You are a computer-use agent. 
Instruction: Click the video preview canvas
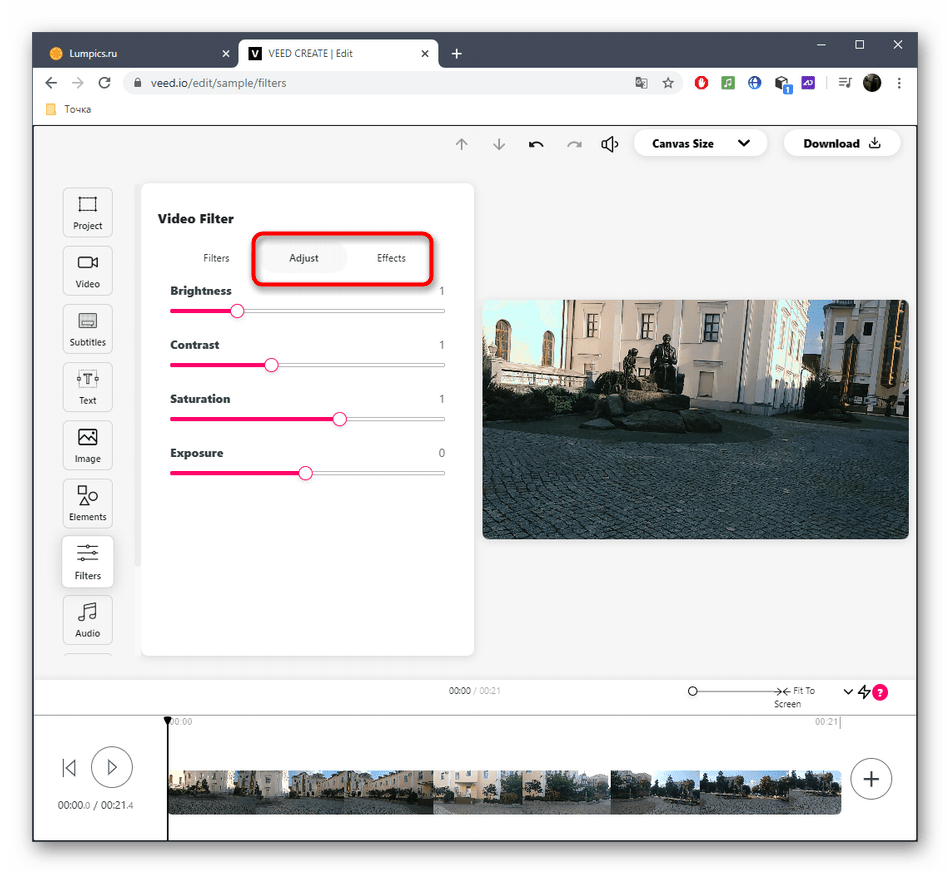pos(695,419)
